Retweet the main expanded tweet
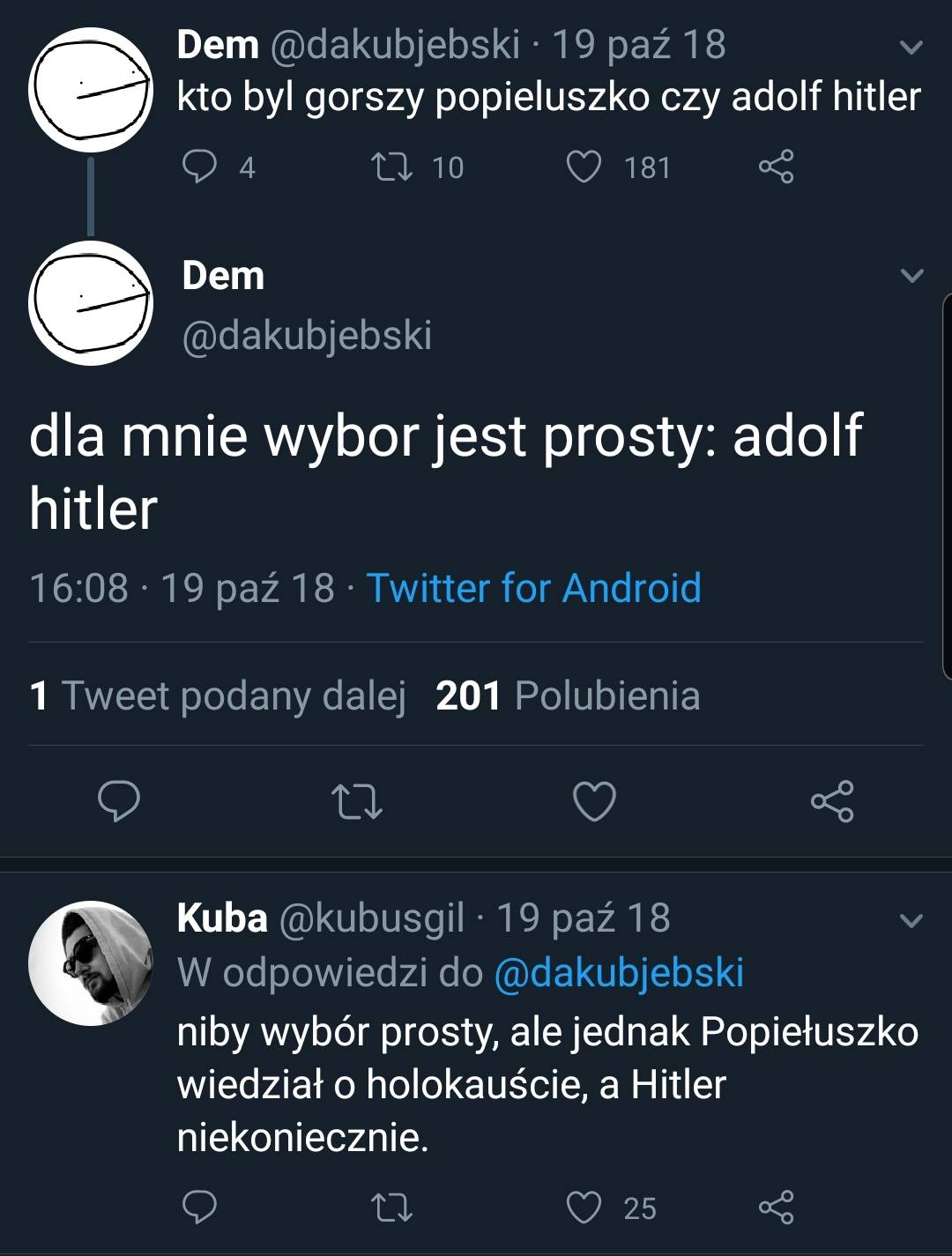 356,801
